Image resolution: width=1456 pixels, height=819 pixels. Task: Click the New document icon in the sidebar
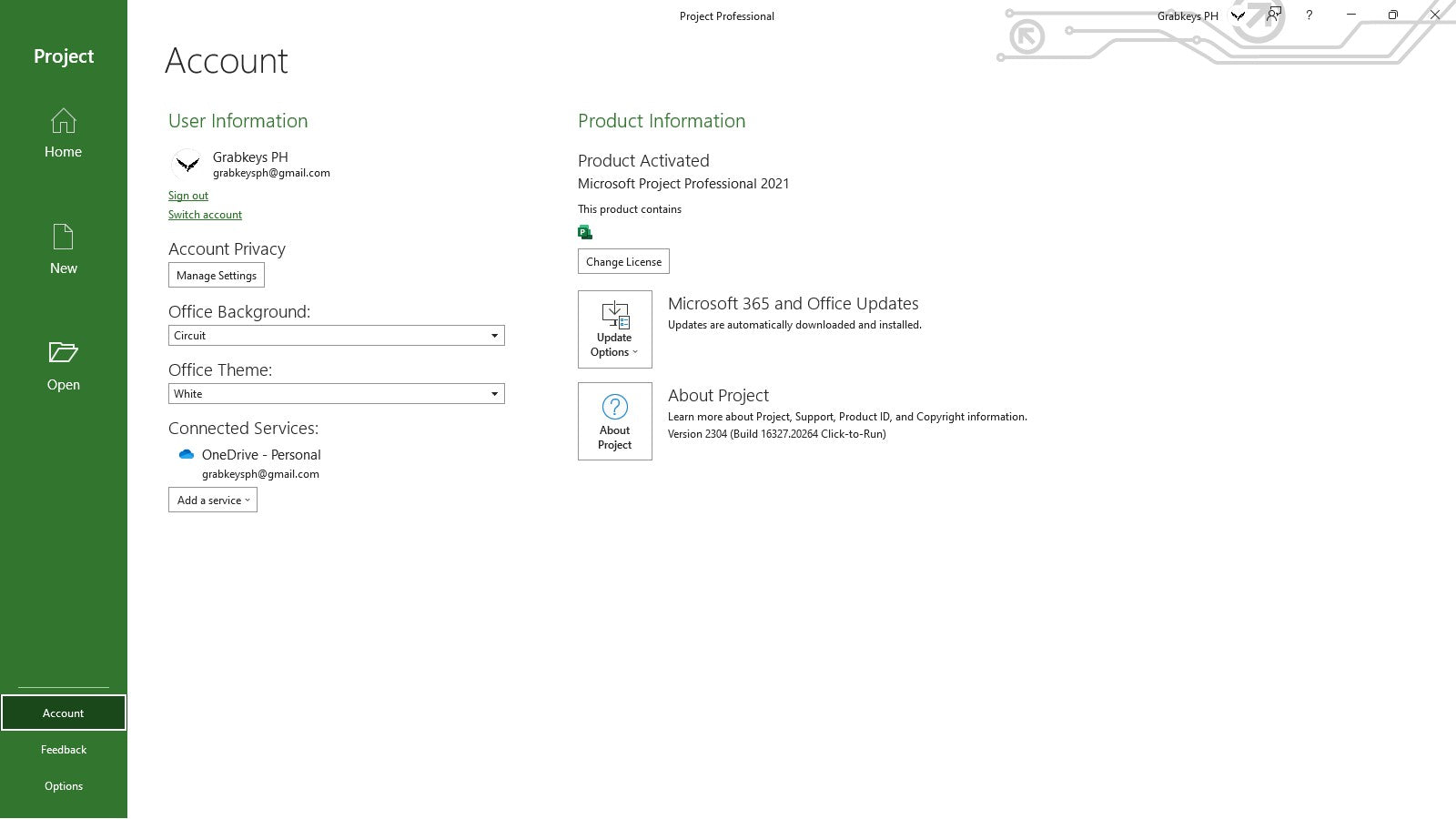63,237
